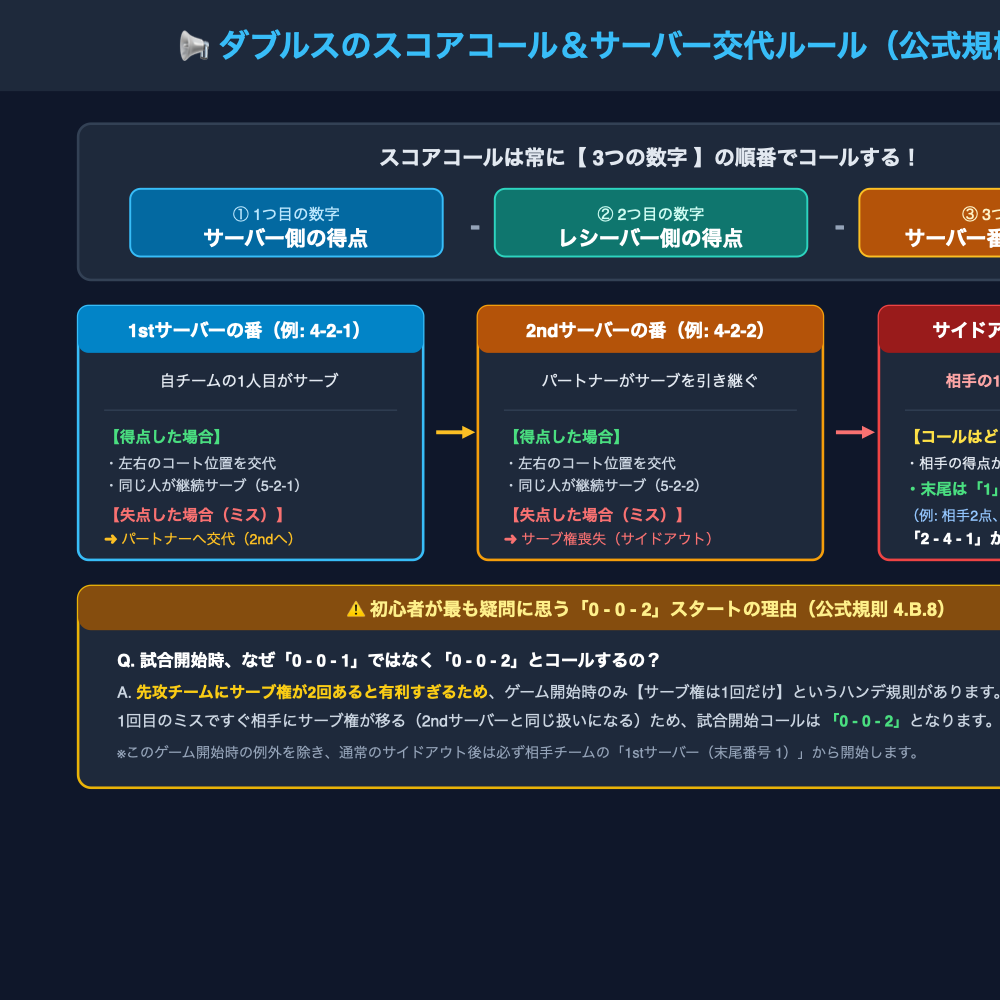The height and width of the screenshot is (1000, 1000).
Task: Click the banner text 初心者が最も疑問に思う「0 - 0 - 2」スタートの理由
Action: pos(584,609)
